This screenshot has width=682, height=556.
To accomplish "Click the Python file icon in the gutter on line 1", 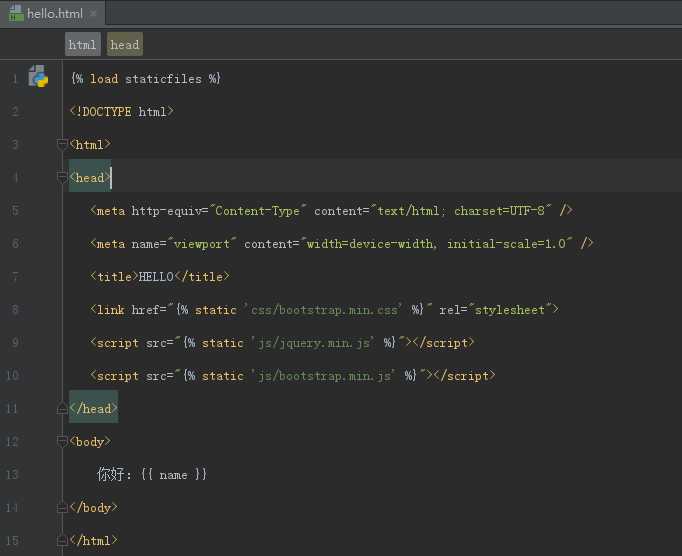I will click(38, 77).
